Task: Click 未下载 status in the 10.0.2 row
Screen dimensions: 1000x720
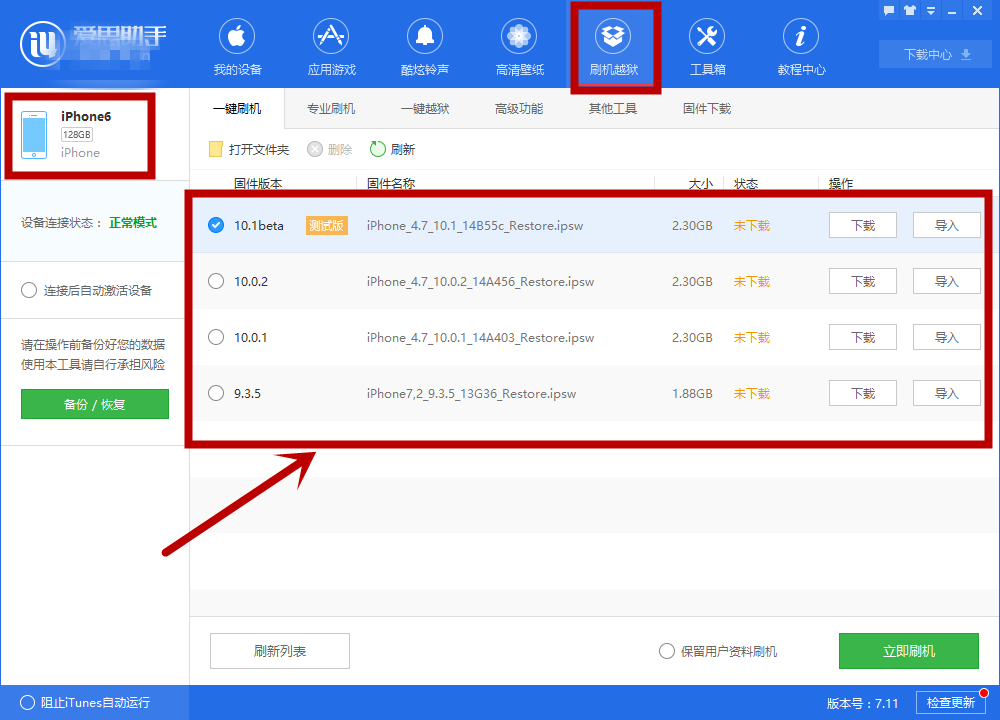Action: [752, 281]
